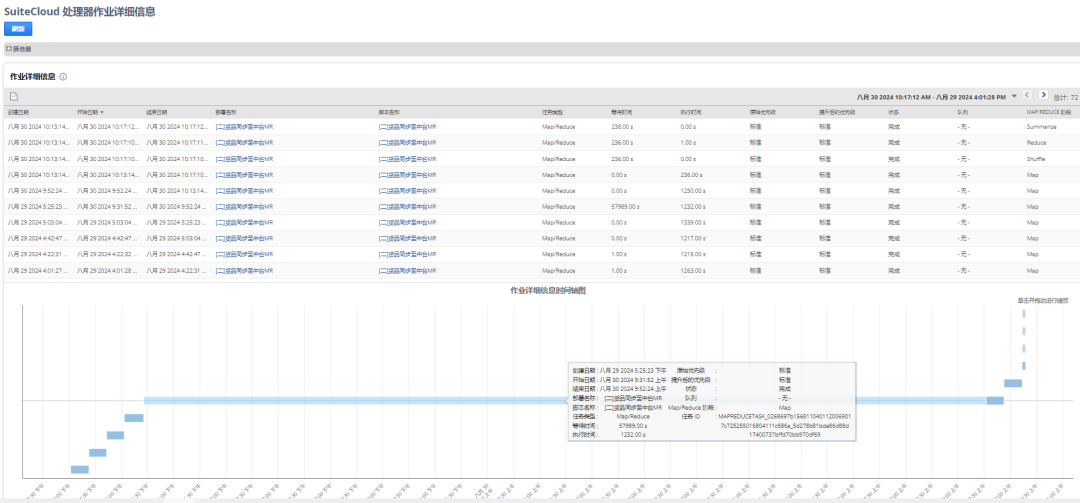This screenshot has width=1080, height=503.
Task: Open the deployment link in the 57989.00 s row
Action: click(245, 207)
